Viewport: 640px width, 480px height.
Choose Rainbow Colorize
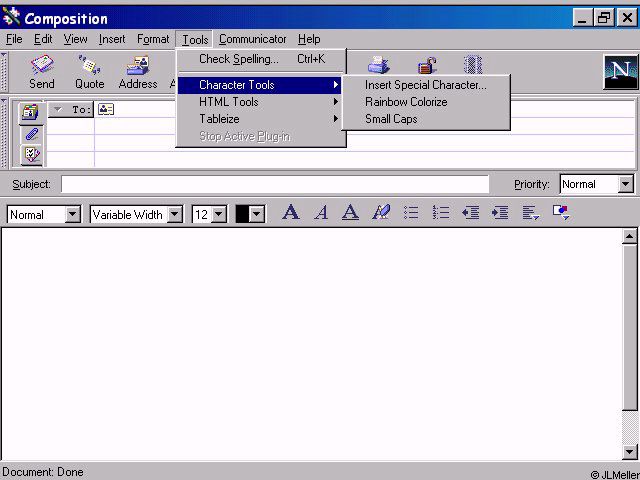426,102
